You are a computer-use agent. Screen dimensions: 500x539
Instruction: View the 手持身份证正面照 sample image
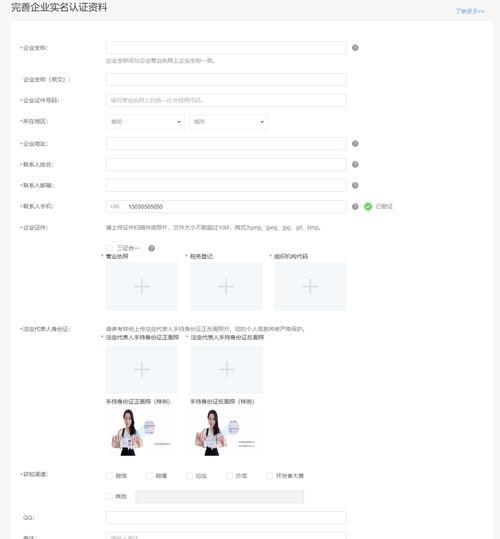point(140,432)
